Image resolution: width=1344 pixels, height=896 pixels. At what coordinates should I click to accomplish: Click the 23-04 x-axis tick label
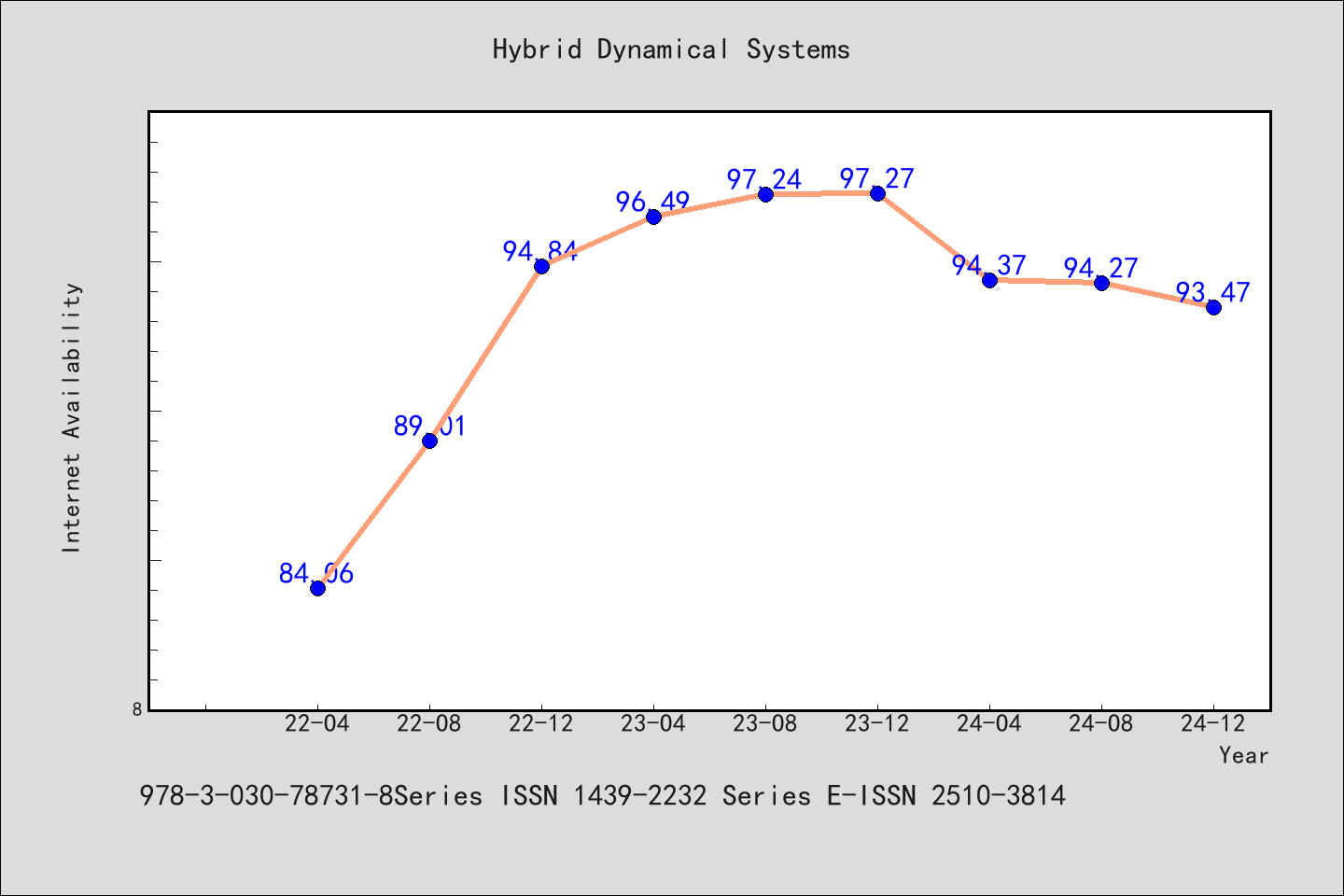(653, 723)
